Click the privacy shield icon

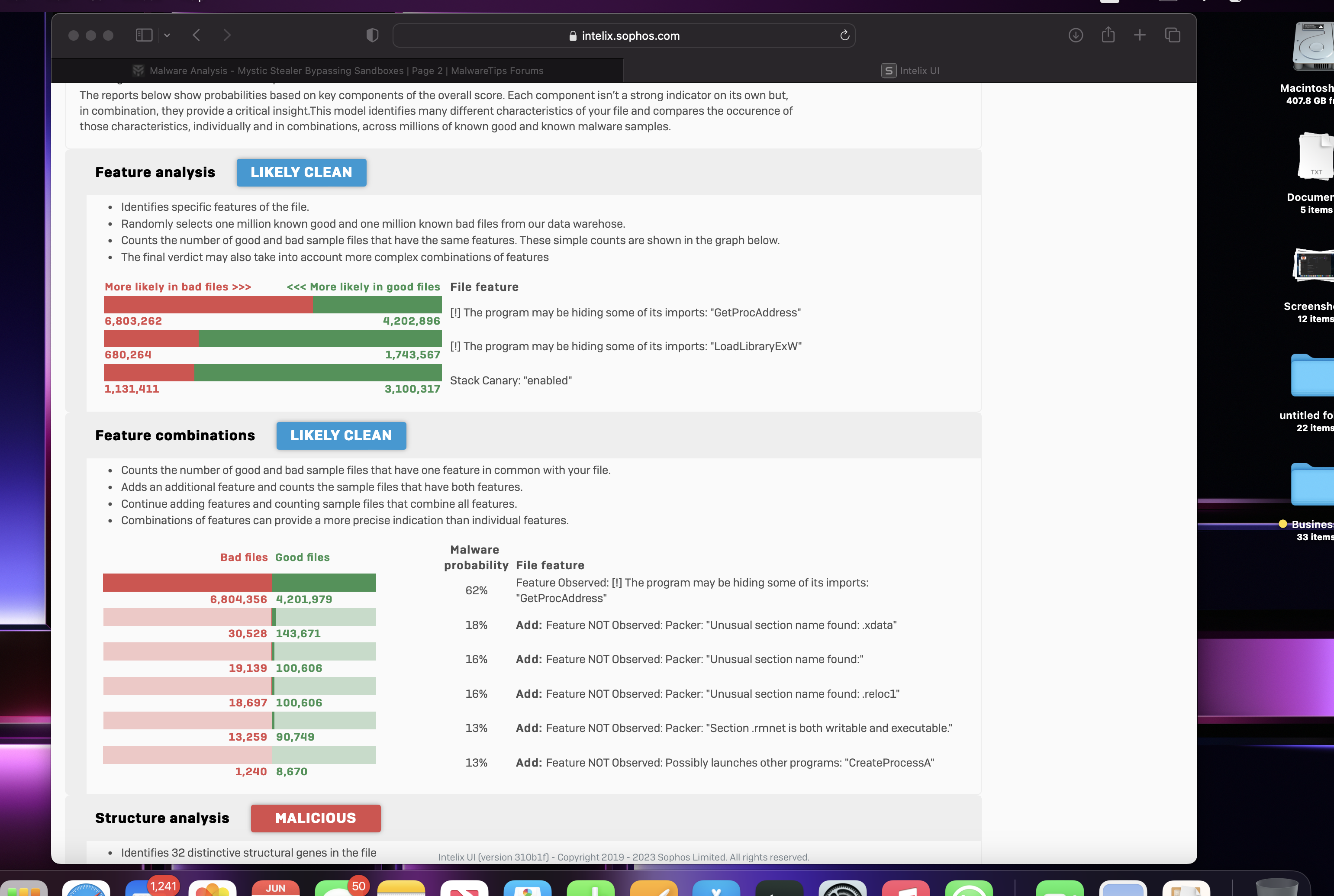click(373, 35)
